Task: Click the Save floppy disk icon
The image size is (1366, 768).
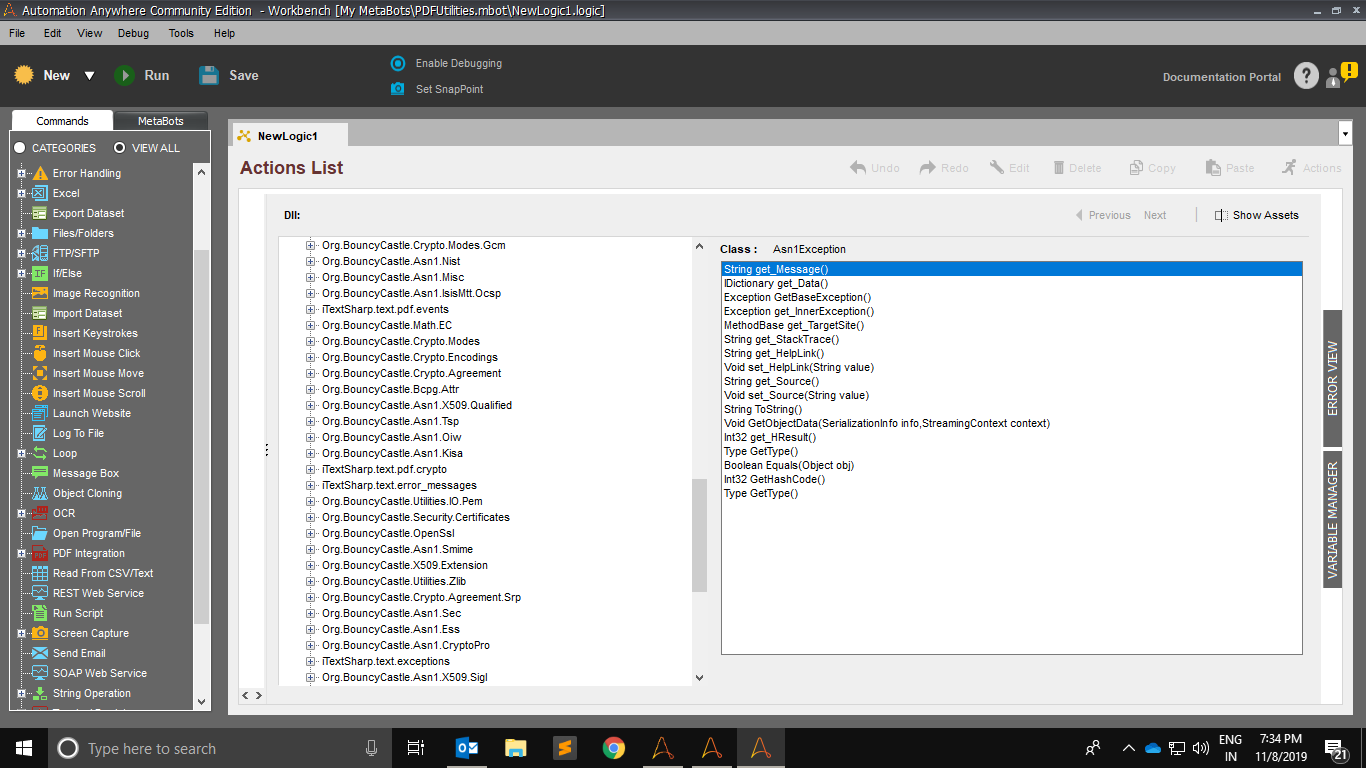Action: 209,75
